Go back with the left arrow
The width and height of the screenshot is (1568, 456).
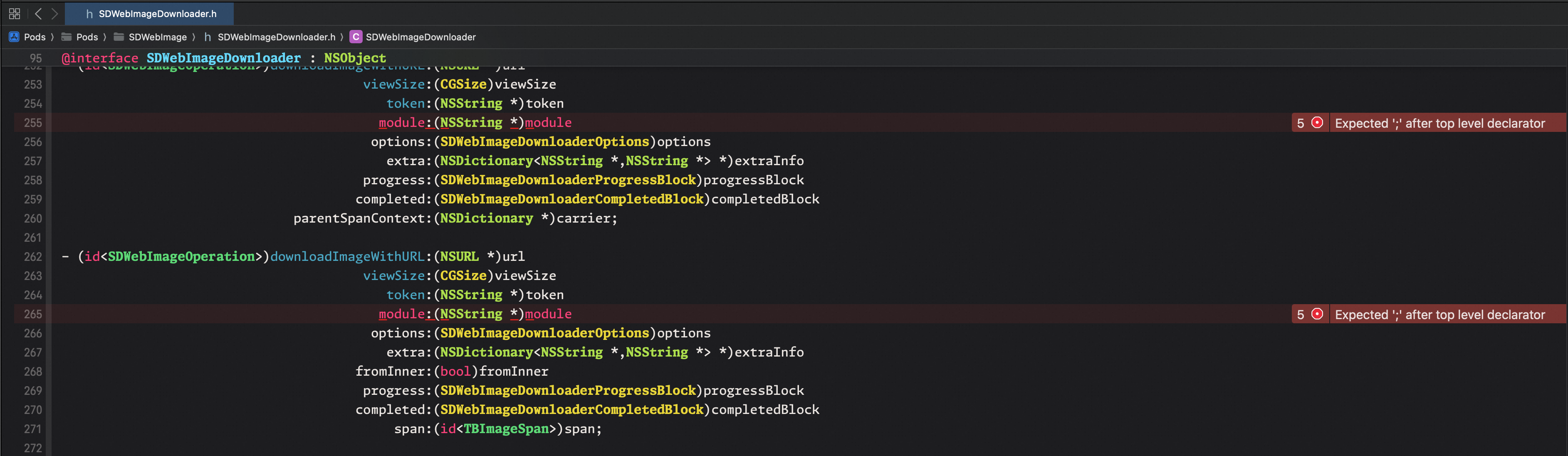click(x=38, y=13)
